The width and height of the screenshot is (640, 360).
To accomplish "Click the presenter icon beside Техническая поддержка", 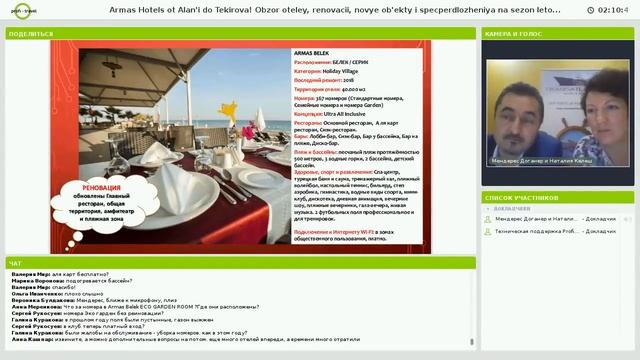I will [487, 232].
